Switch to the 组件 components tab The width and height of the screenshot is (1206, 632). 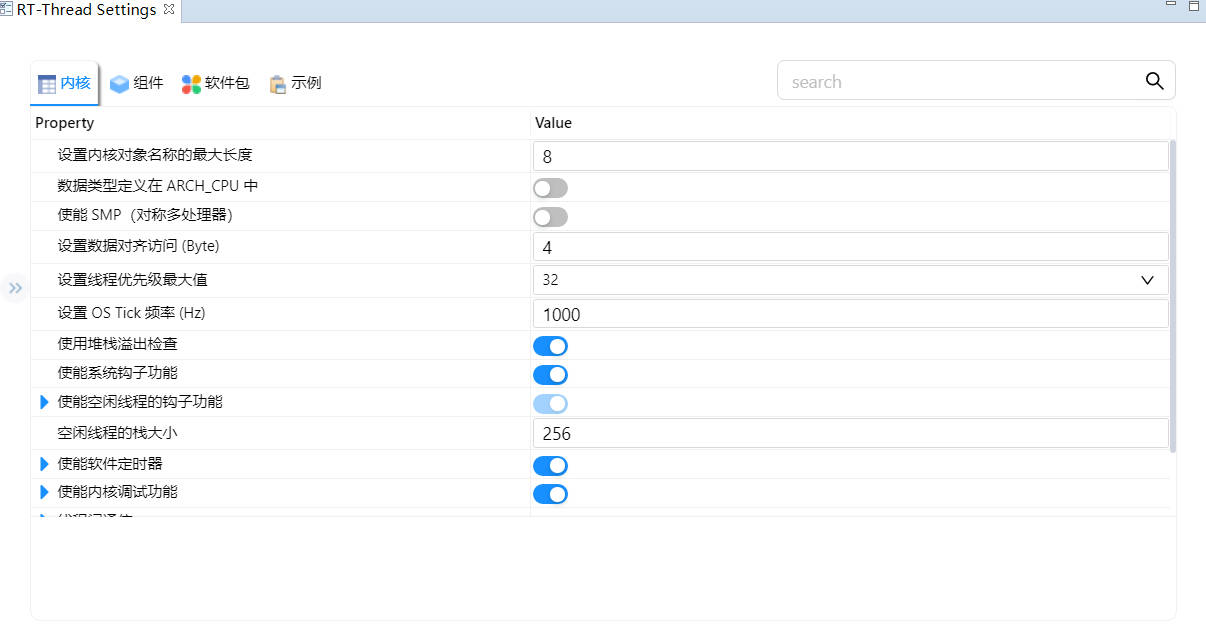pyautogui.click(x=137, y=83)
